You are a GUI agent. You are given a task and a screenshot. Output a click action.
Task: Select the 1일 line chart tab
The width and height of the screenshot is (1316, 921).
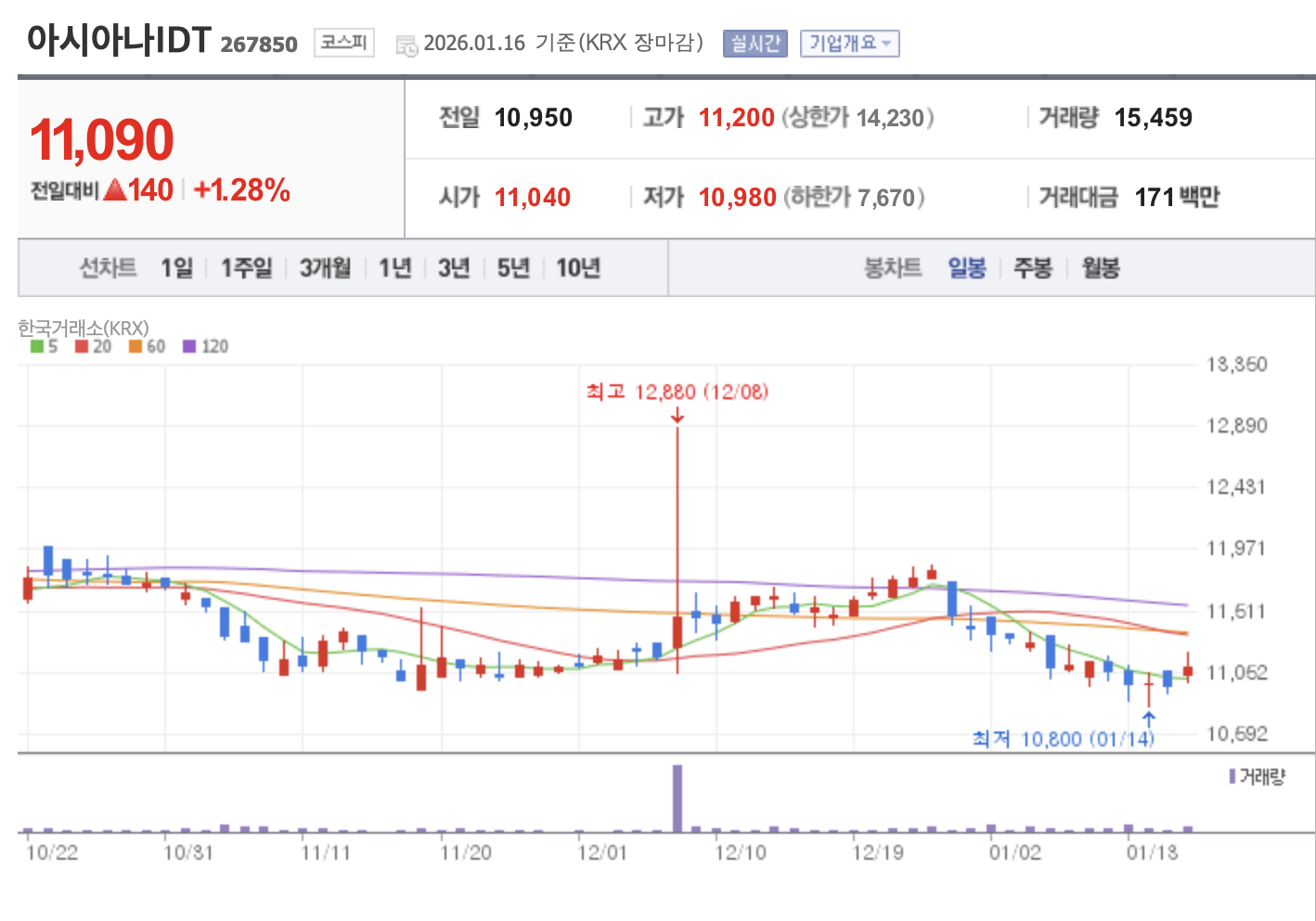176,268
